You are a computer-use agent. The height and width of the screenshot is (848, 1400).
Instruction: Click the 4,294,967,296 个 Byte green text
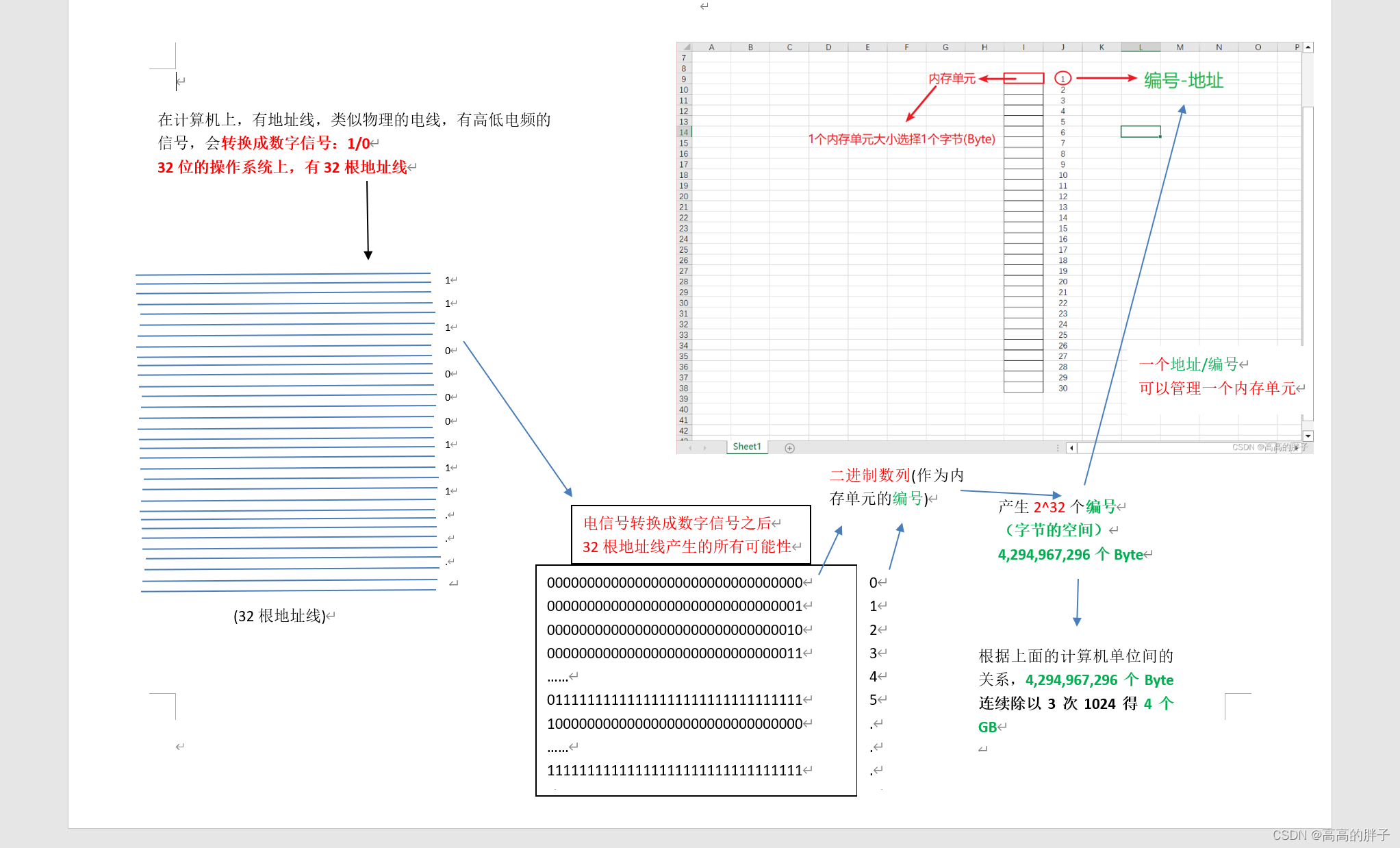pyautogui.click(x=1070, y=554)
